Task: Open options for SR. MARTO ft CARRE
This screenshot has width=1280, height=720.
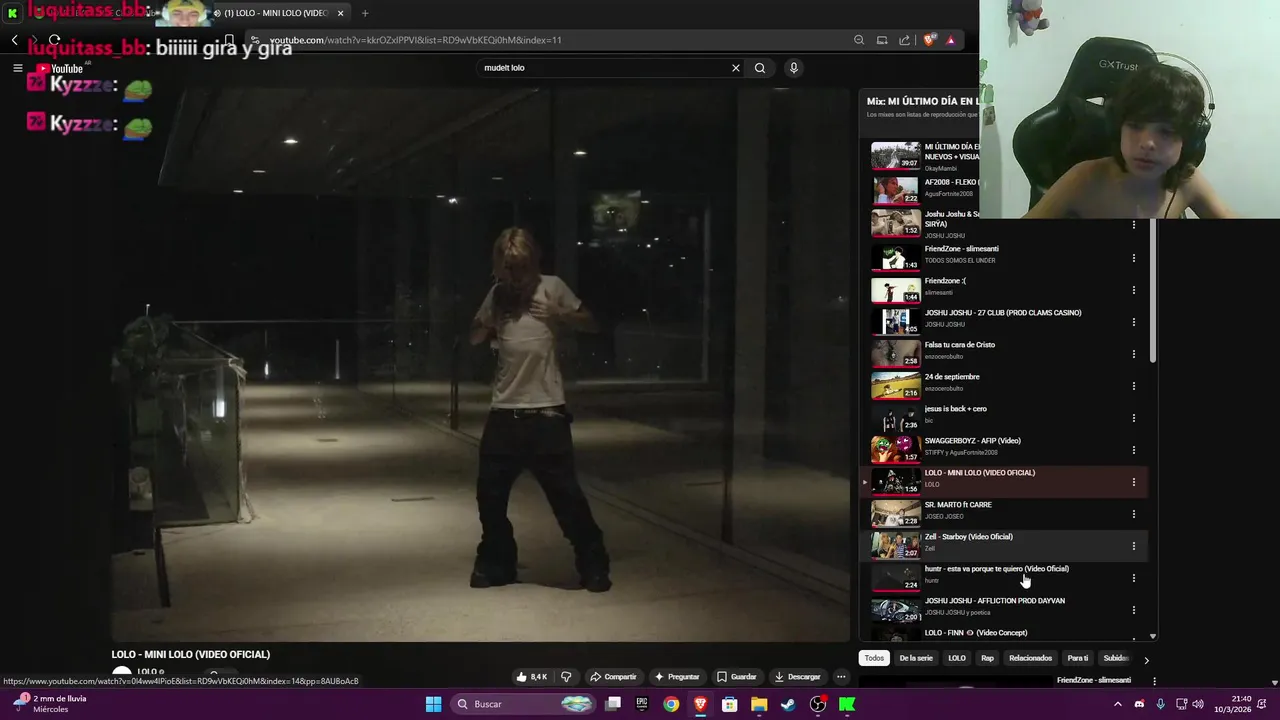Action: (1134, 514)
